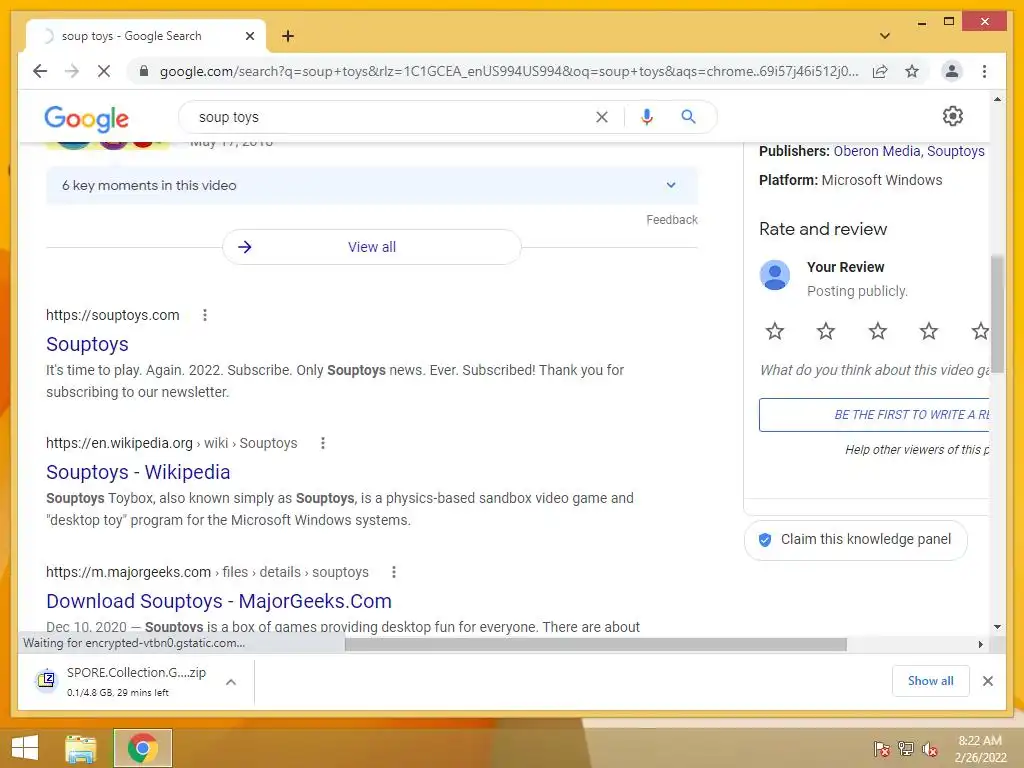The image size is (1024, 768).
Task: Open Souptoys publisher link in panel
Action: pyautogui.click(x=955, y=151)
